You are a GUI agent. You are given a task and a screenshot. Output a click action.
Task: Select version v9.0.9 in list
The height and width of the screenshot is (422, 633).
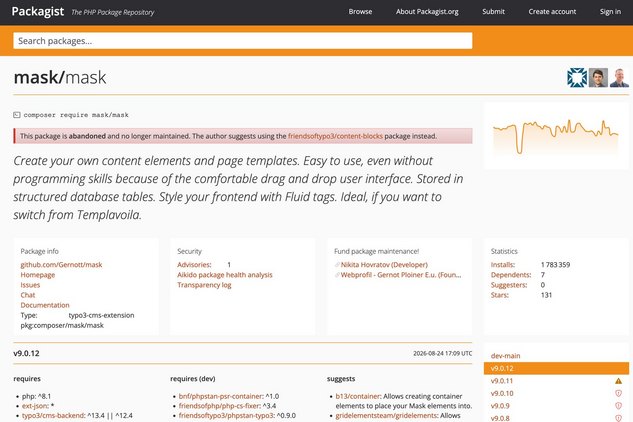(x=500, y=406)
